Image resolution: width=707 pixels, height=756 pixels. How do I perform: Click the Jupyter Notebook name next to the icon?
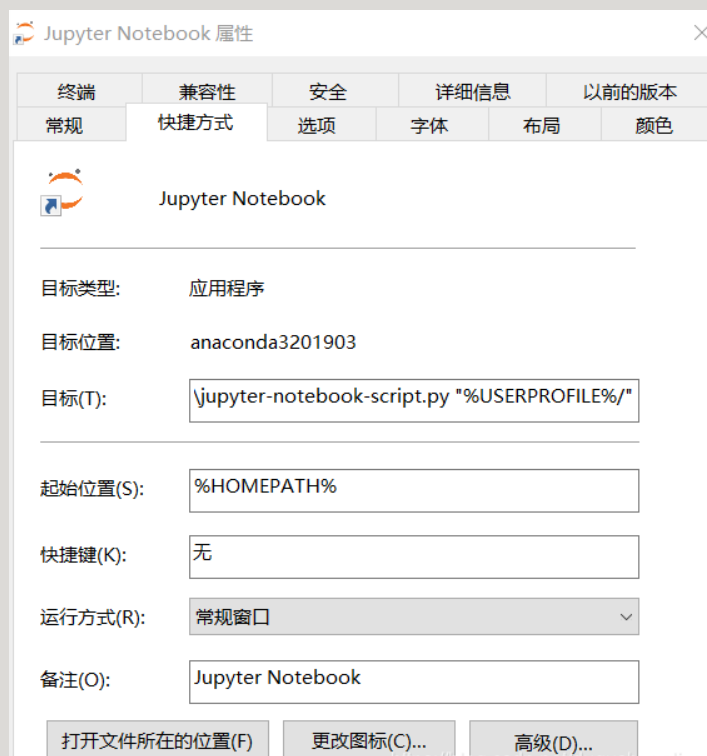coord(242,199)
